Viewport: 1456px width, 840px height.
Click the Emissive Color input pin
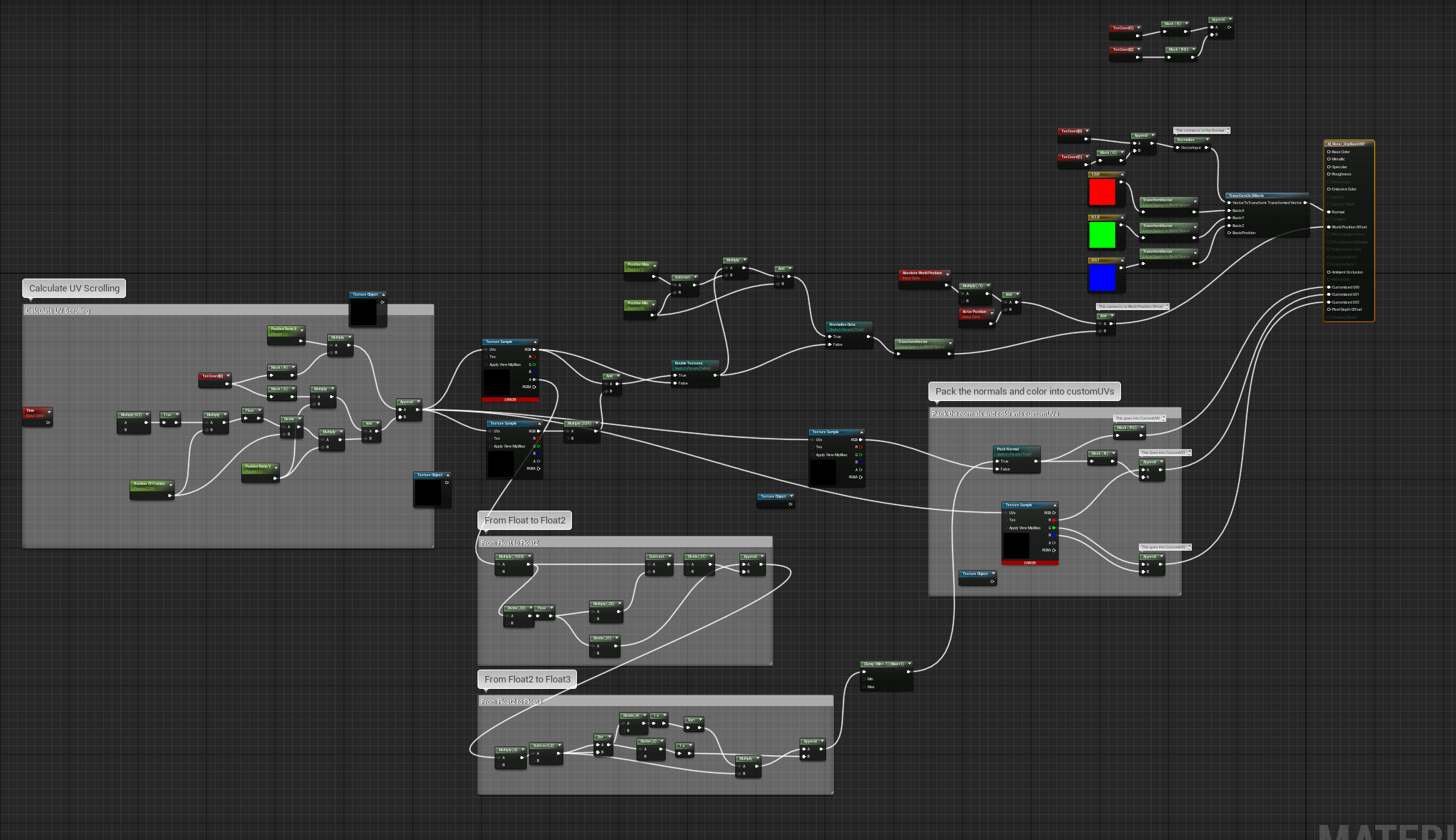pyautogui.click(x=1329, y=189)
